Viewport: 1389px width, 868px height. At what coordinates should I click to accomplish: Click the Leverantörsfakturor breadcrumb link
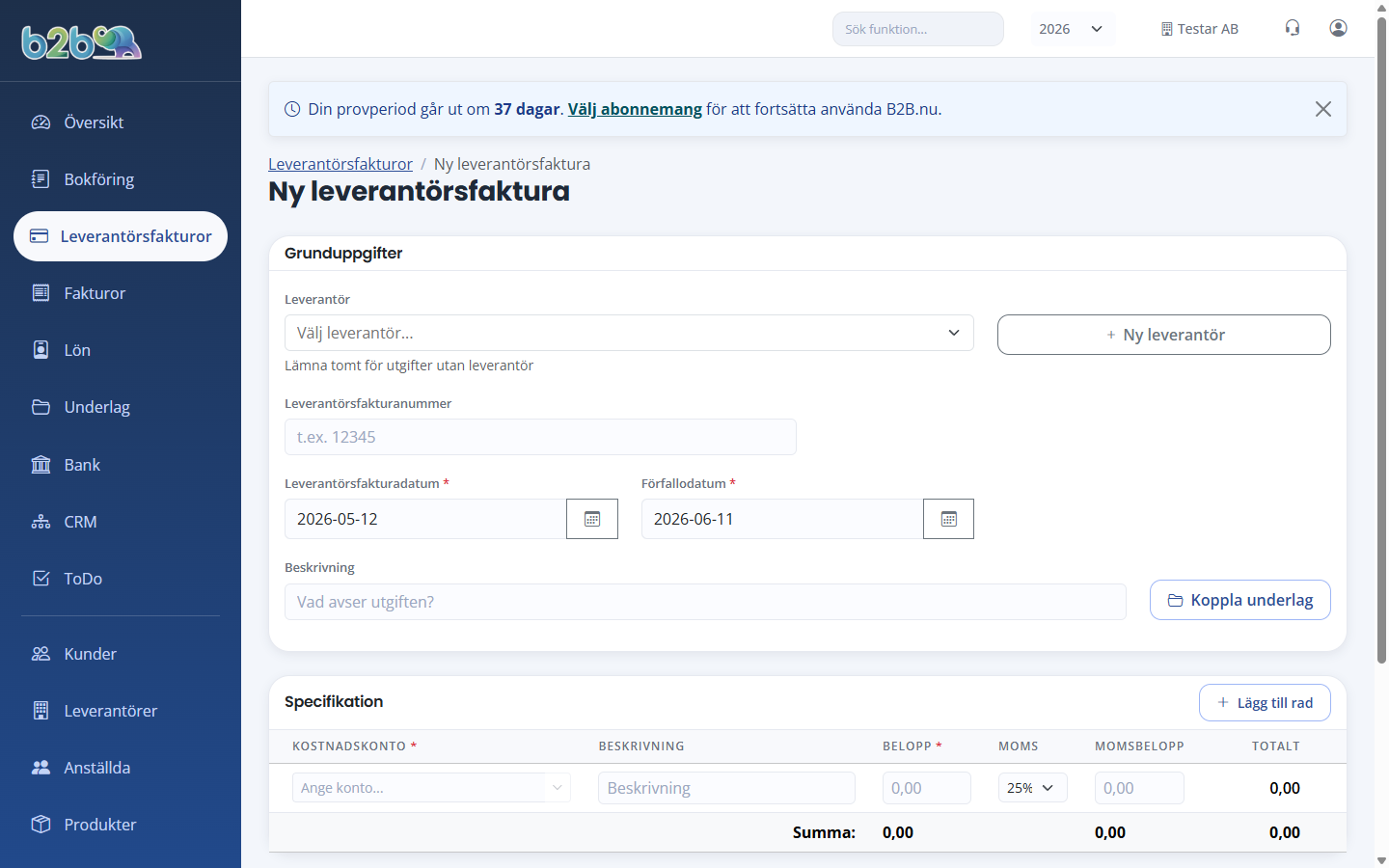point(340,164)
